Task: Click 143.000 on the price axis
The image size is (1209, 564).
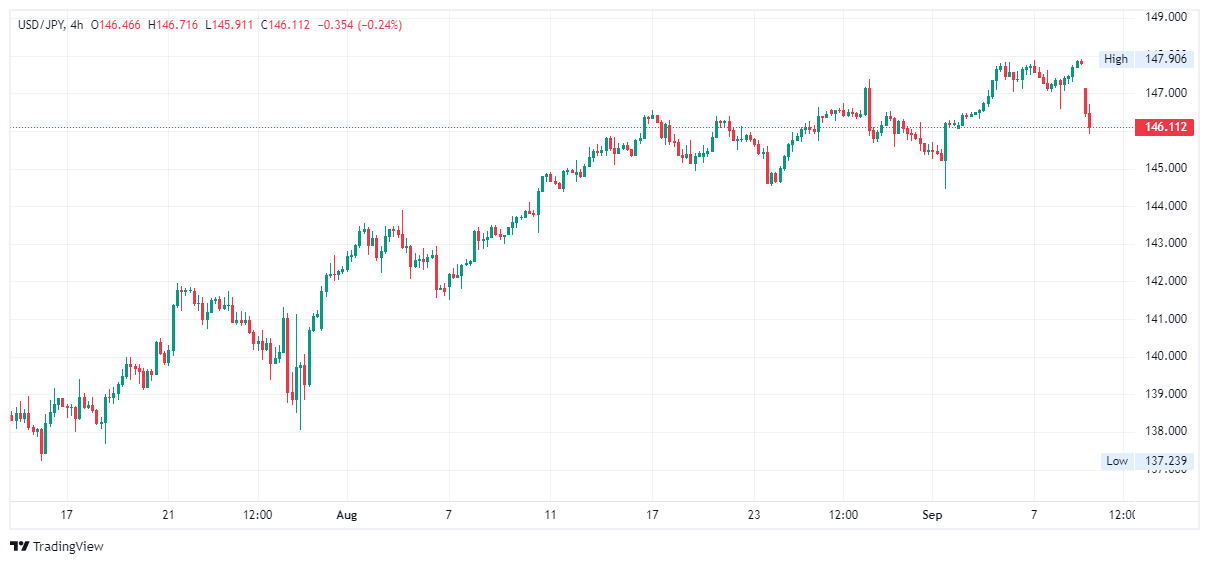Action: 1165,243
